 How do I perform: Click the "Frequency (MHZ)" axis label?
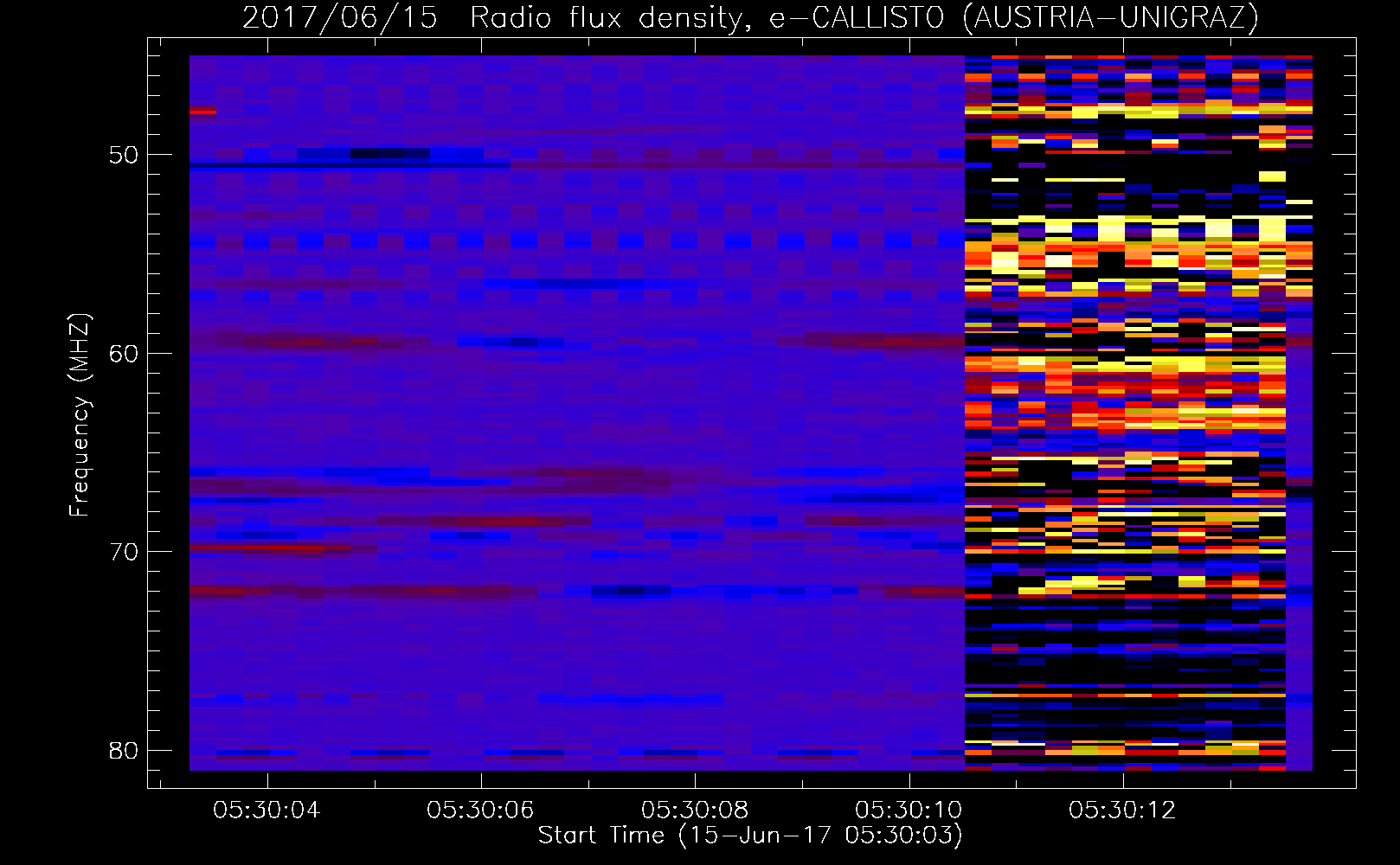point(80,414)
